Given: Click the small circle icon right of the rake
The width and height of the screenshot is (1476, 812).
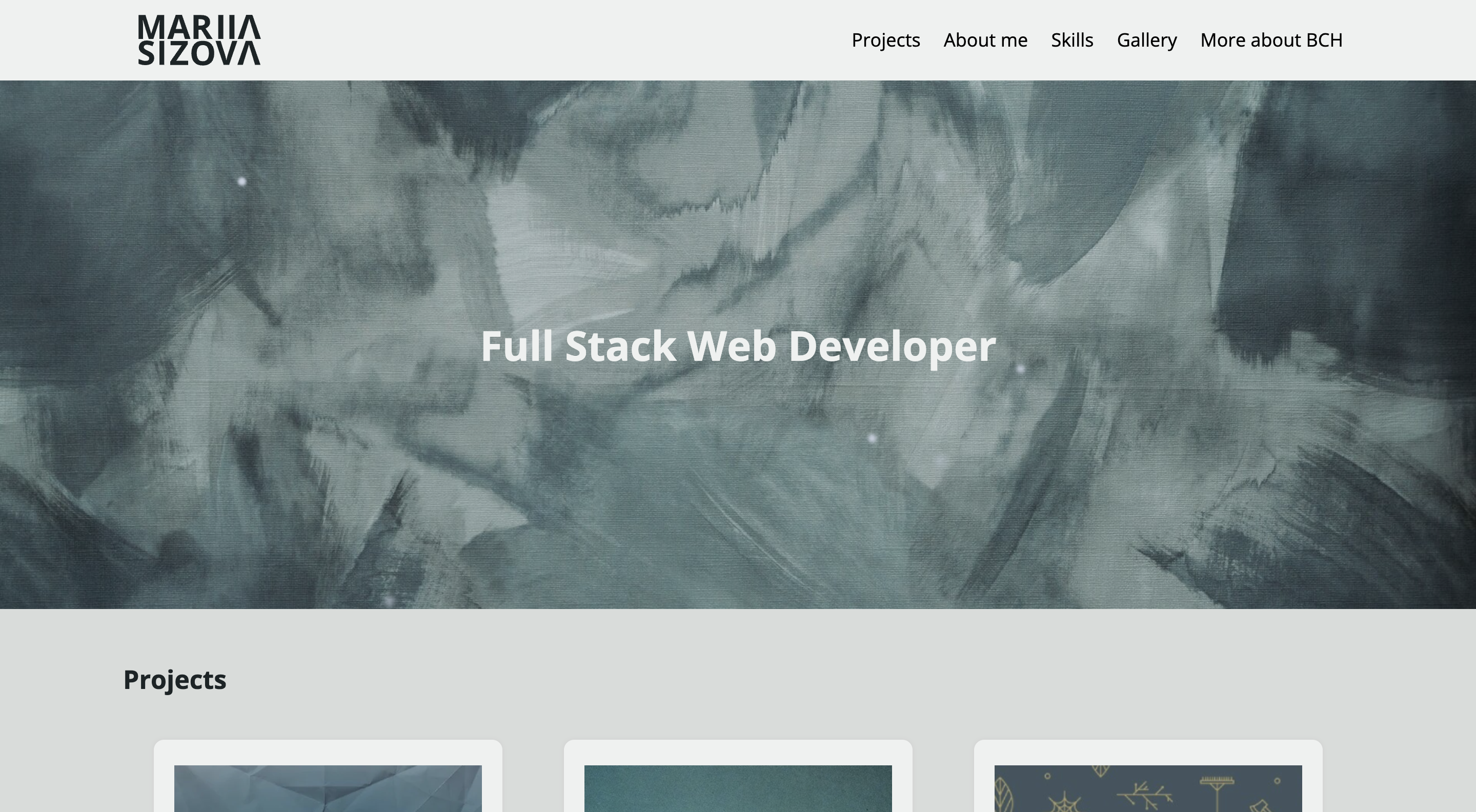Looking at the screenshot, I should pyautogui.click(x=1277, y=781).
